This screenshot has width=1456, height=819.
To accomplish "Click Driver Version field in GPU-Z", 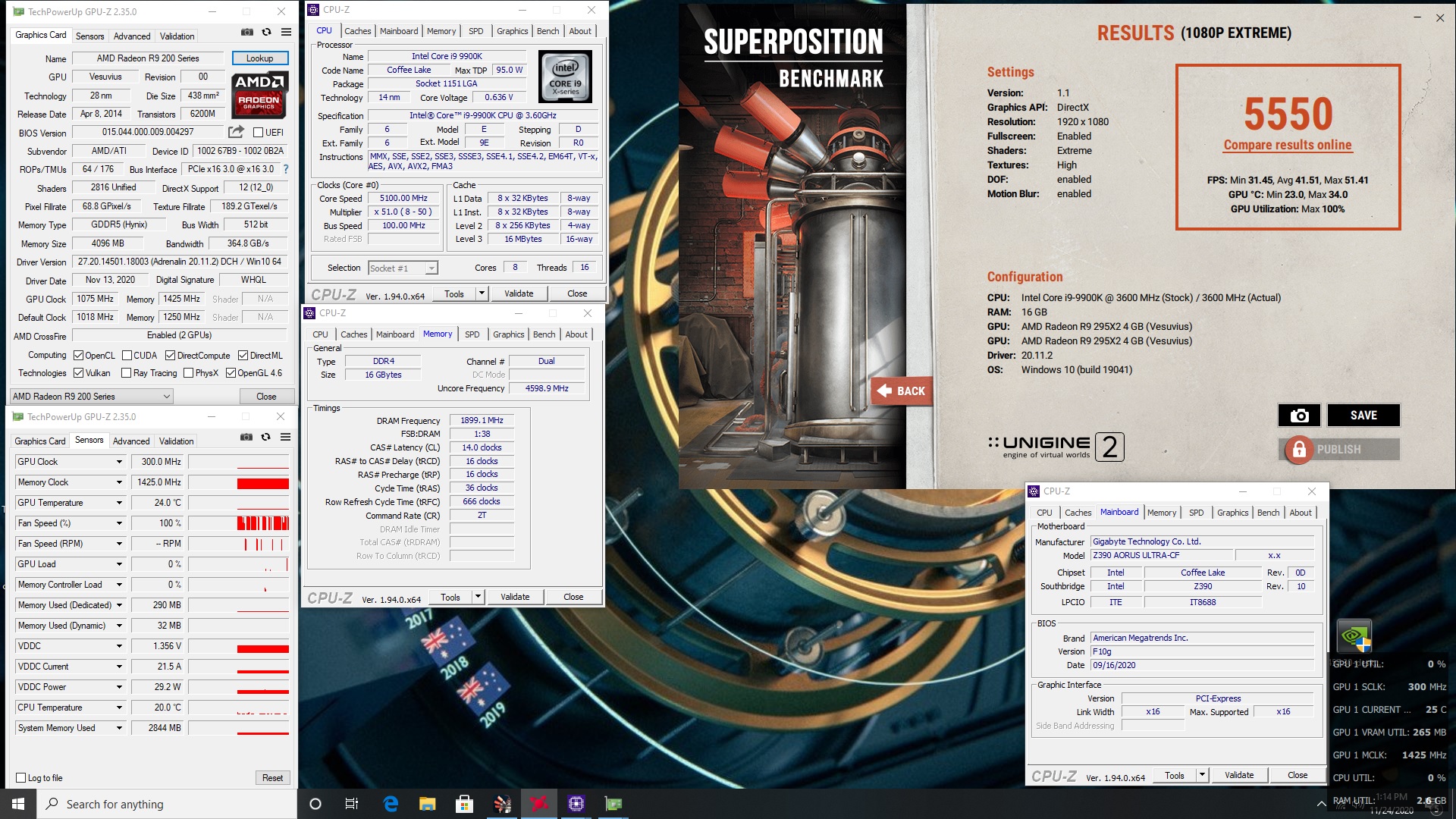I will point(180,262).
